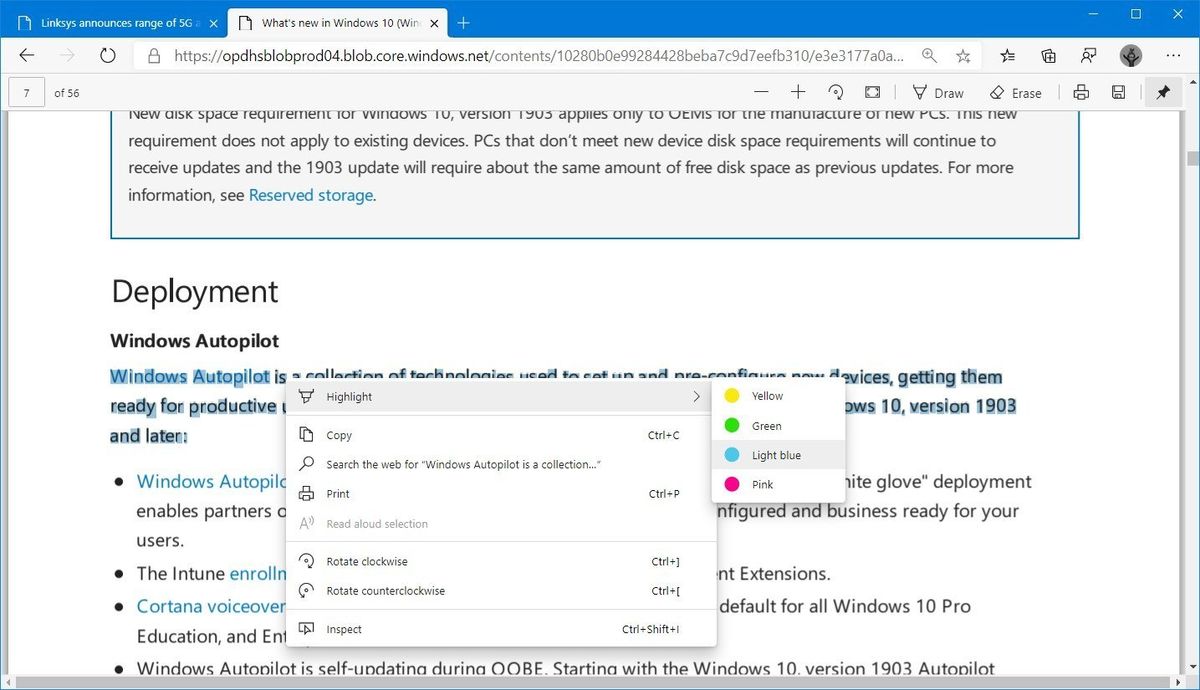1200x690 pixels.
Task: Switch to the Linksys 5G tab
Action: (x=110, y=21)
